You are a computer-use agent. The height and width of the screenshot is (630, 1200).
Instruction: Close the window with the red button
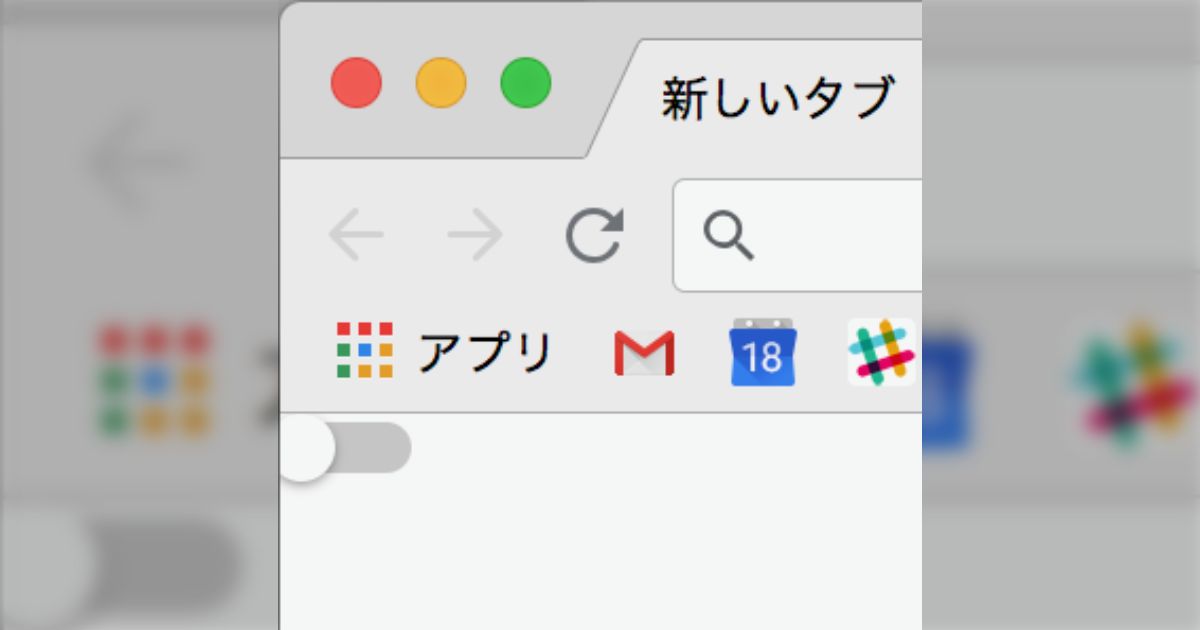point(356,82)
